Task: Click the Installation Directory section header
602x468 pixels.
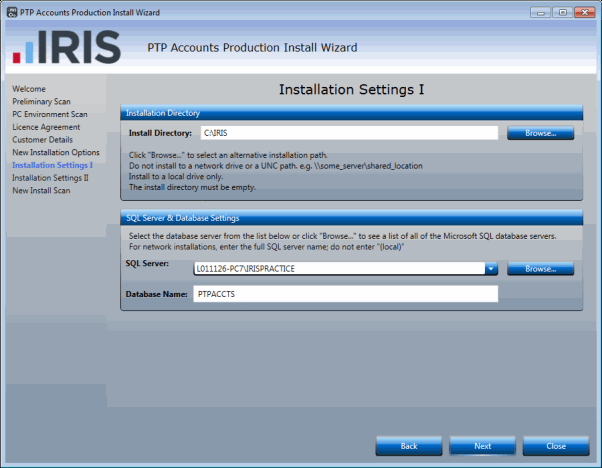Action: click(351, 113)
